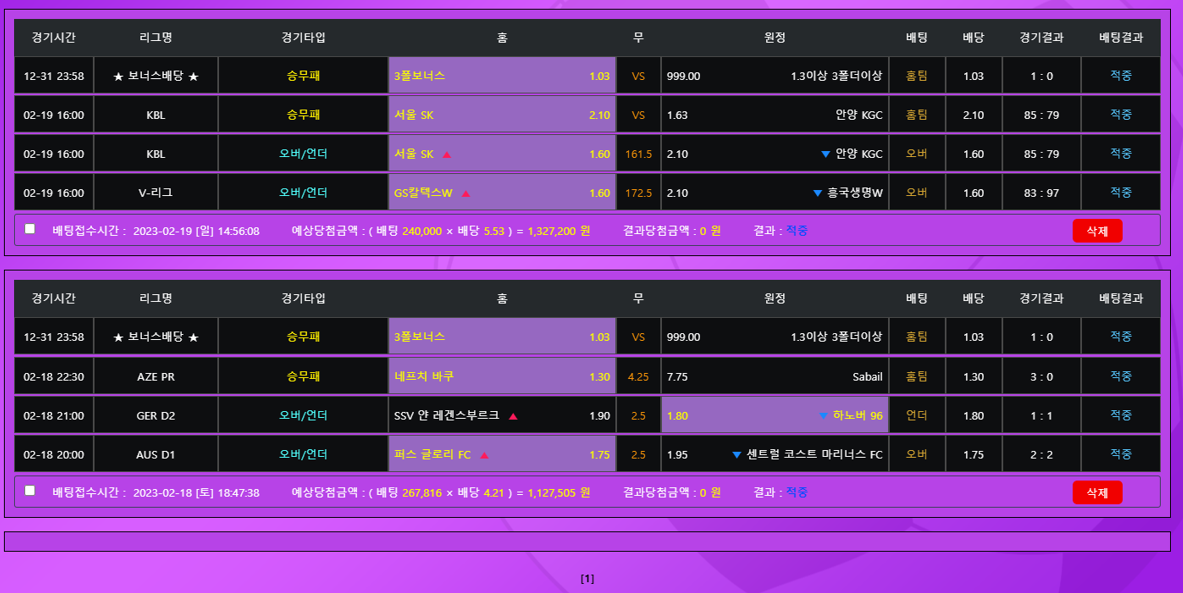Image resolution: width=1183 pixels, height=593 pixels.
Task: Click the 2 : 2 score in AUS D1 row
Action: (1040, 454)
